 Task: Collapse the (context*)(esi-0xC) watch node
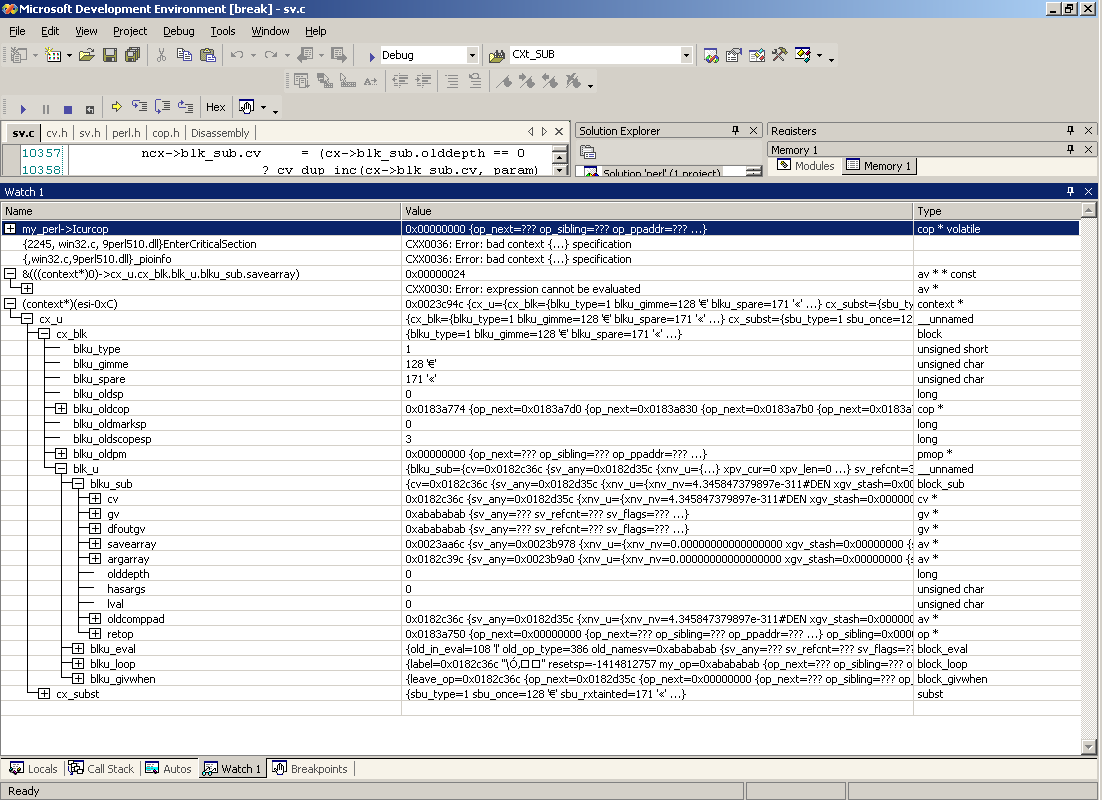pyautogui.click(x=10, y=304)
